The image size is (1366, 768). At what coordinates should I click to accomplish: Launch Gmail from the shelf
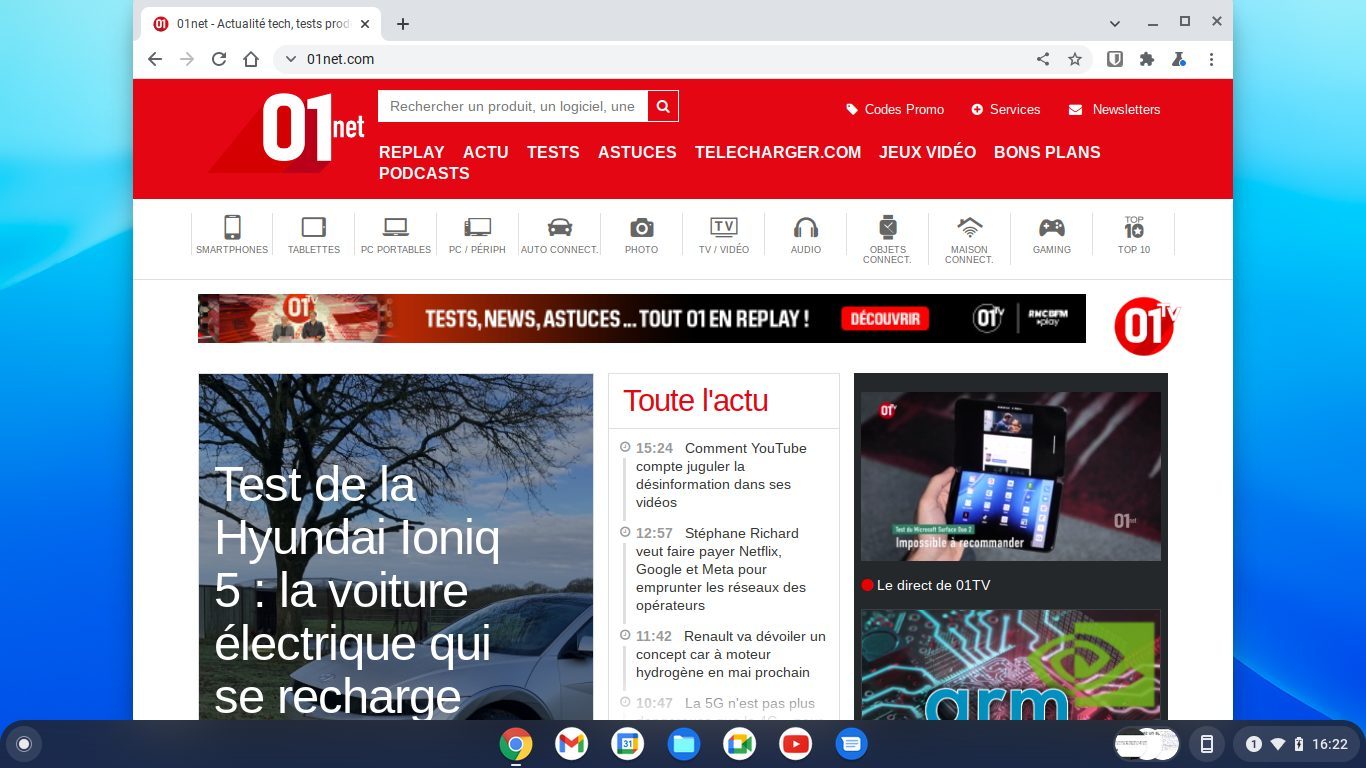pyautogui.click(x=571, y=744)
